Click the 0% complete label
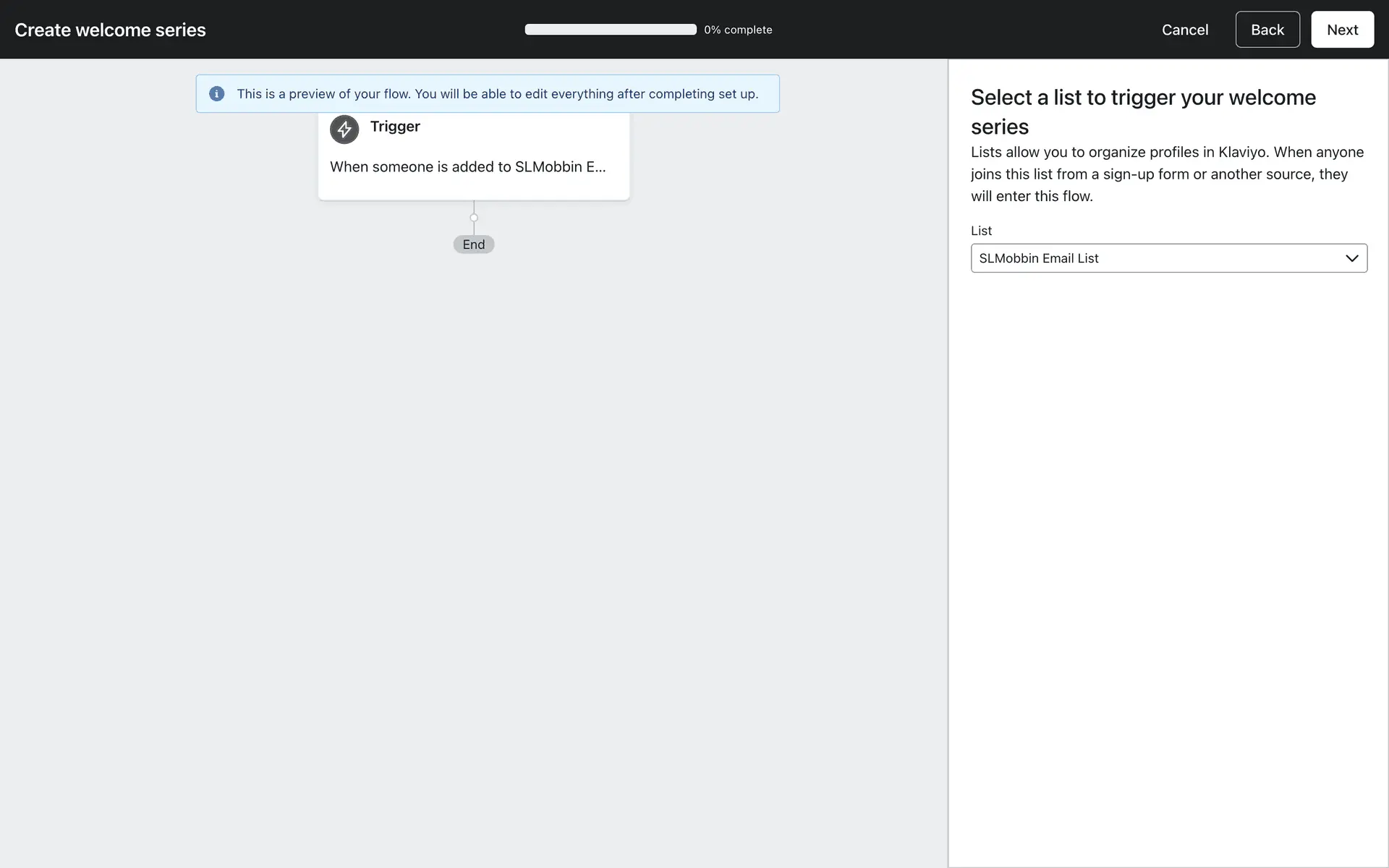 (x=738, y=30)
